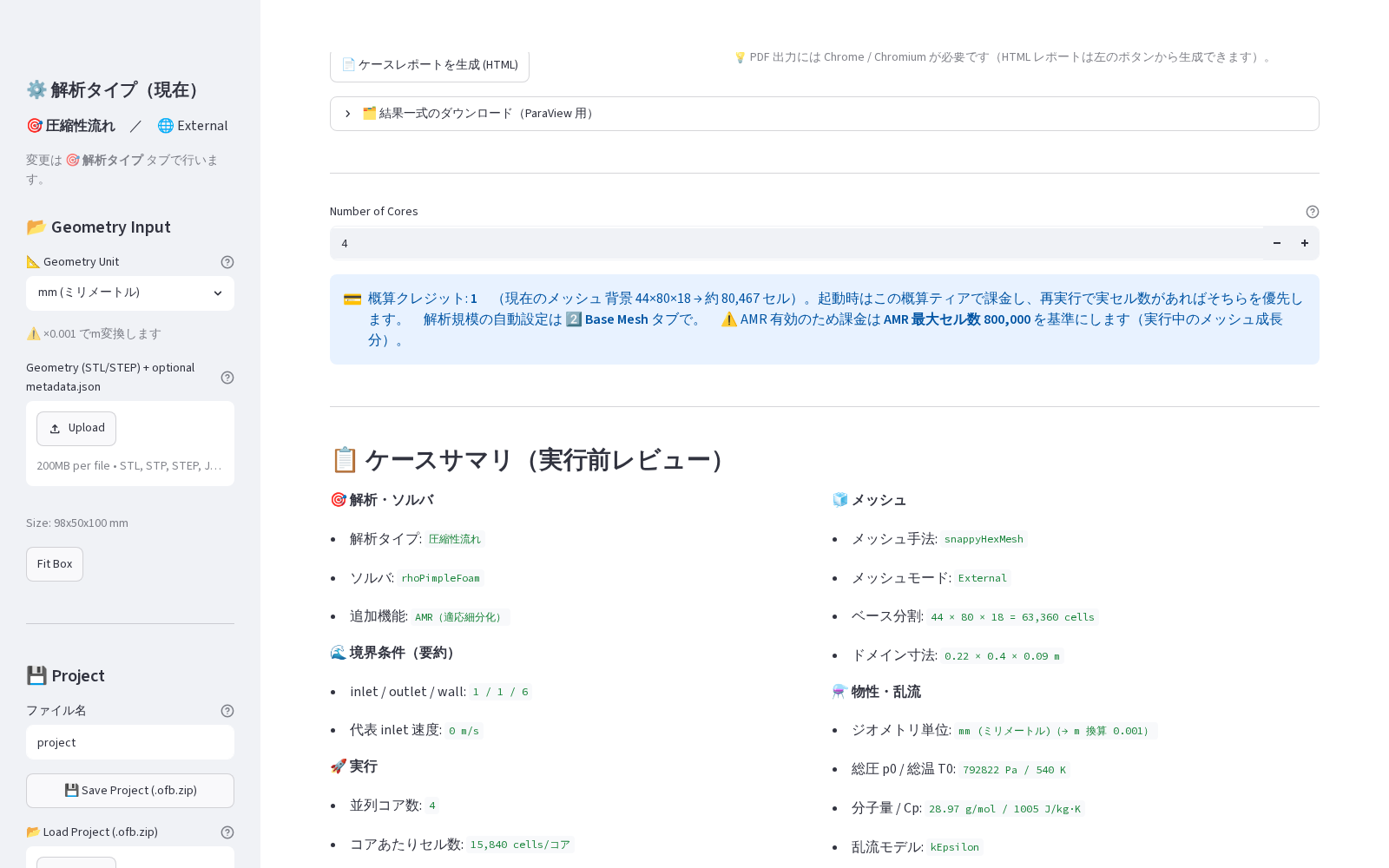Edit the project file name field

coord(130,743)
